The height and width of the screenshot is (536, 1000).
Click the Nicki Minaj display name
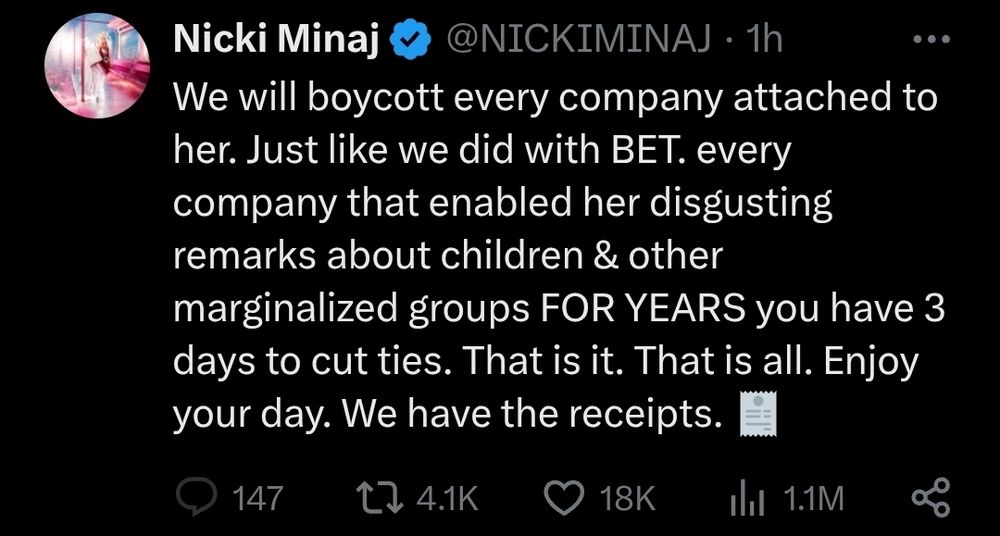pos(277,40)
